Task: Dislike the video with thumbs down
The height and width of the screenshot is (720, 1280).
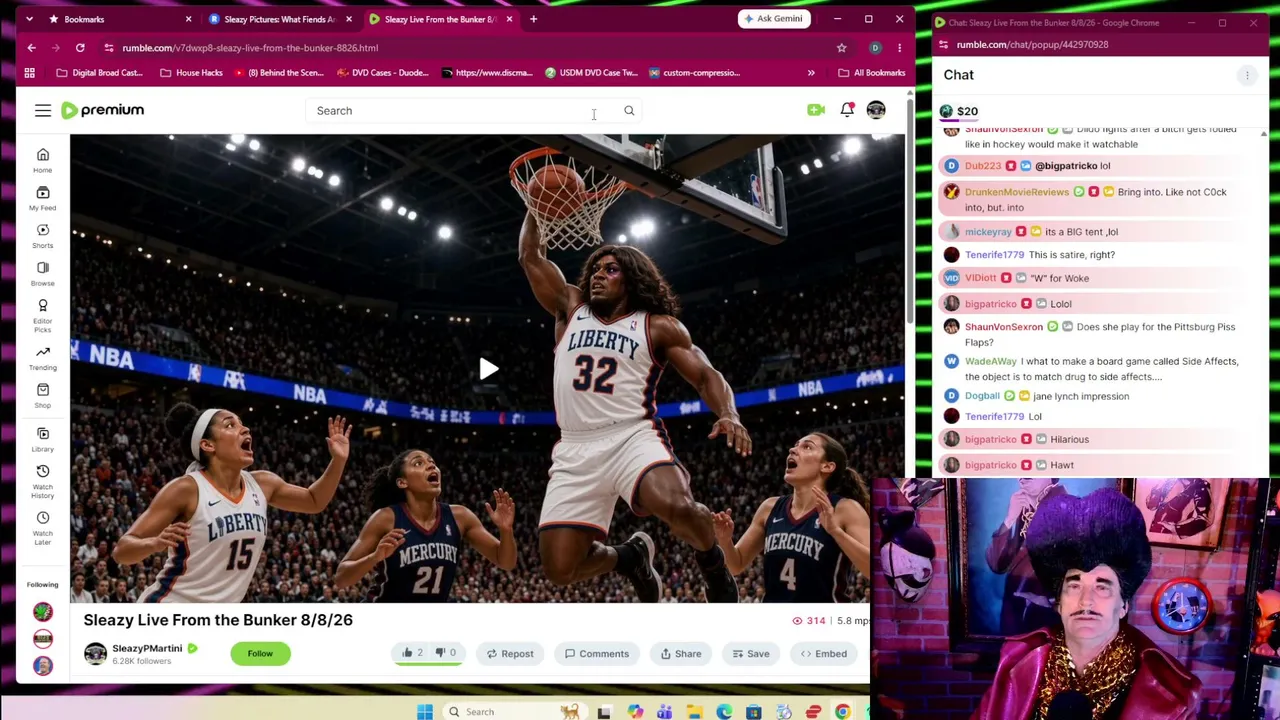Action: [x=445, y=653]
